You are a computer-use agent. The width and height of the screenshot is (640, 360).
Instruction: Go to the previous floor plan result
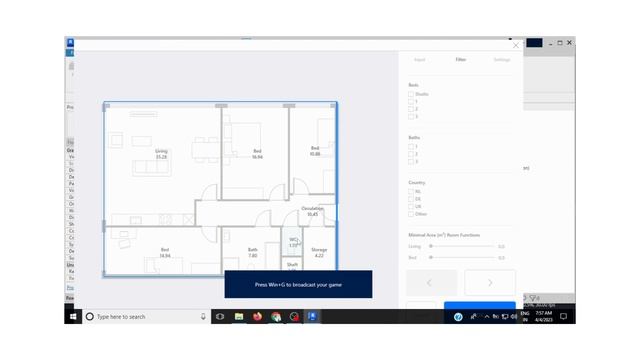coord(431,282)
